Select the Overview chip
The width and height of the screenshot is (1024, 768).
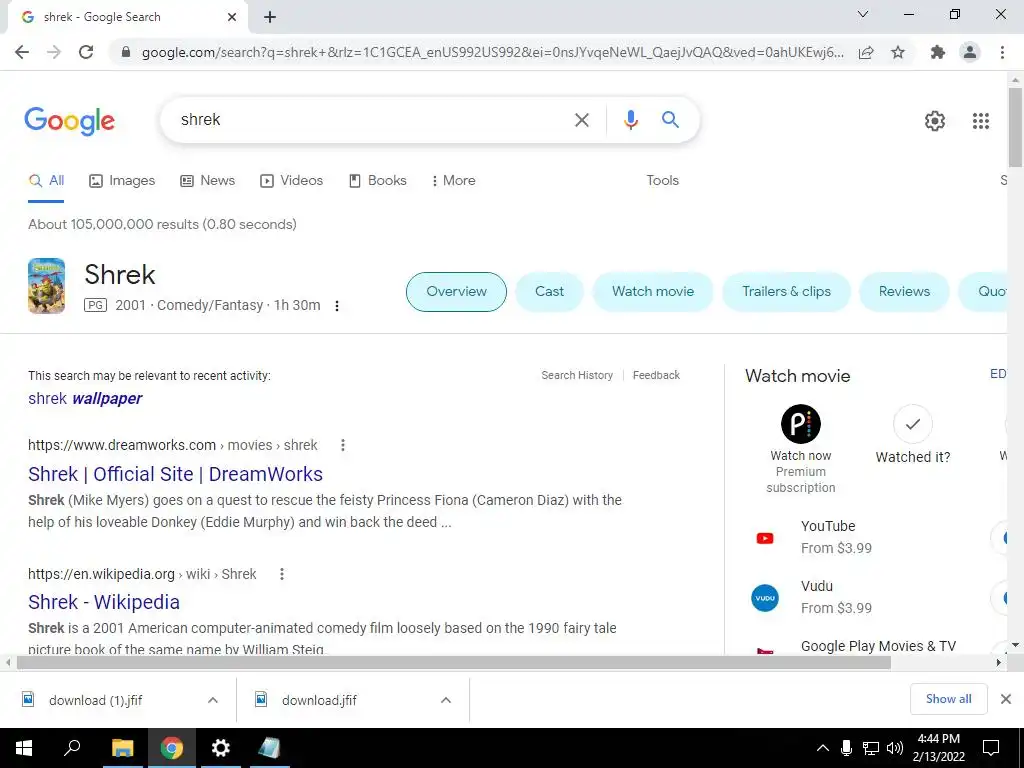tap(456, 292)
